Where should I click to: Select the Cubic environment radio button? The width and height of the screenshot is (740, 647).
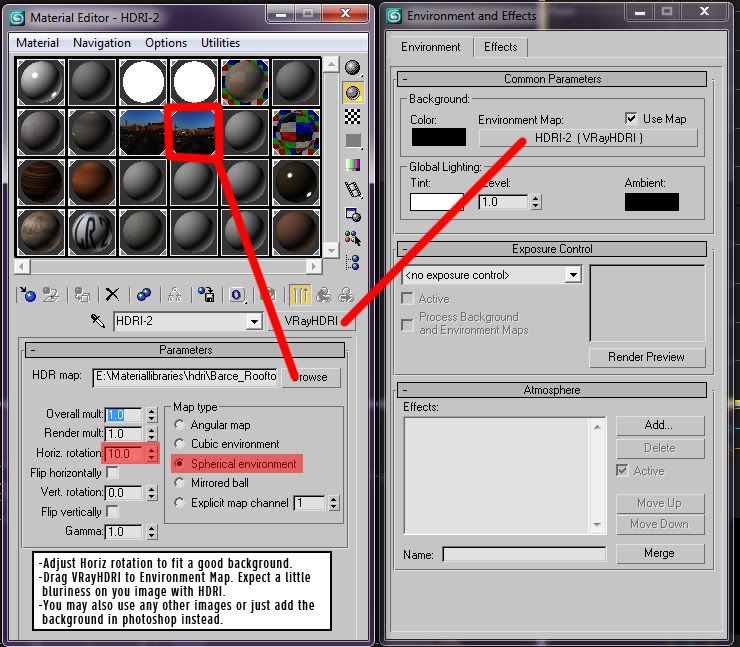[179, 444]
